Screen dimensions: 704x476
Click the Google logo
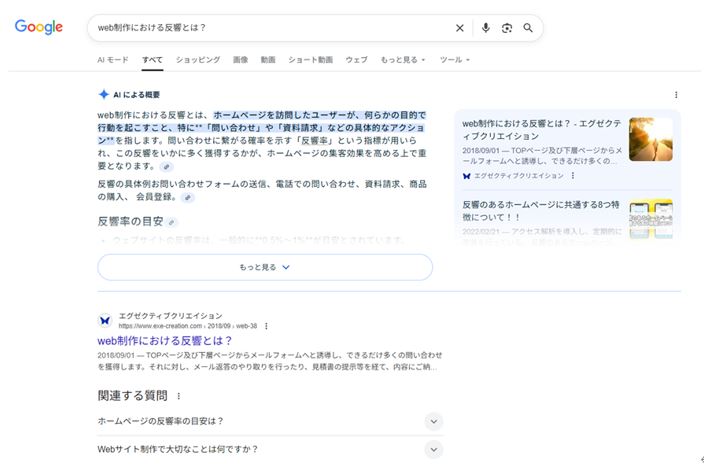pos(38,27)
